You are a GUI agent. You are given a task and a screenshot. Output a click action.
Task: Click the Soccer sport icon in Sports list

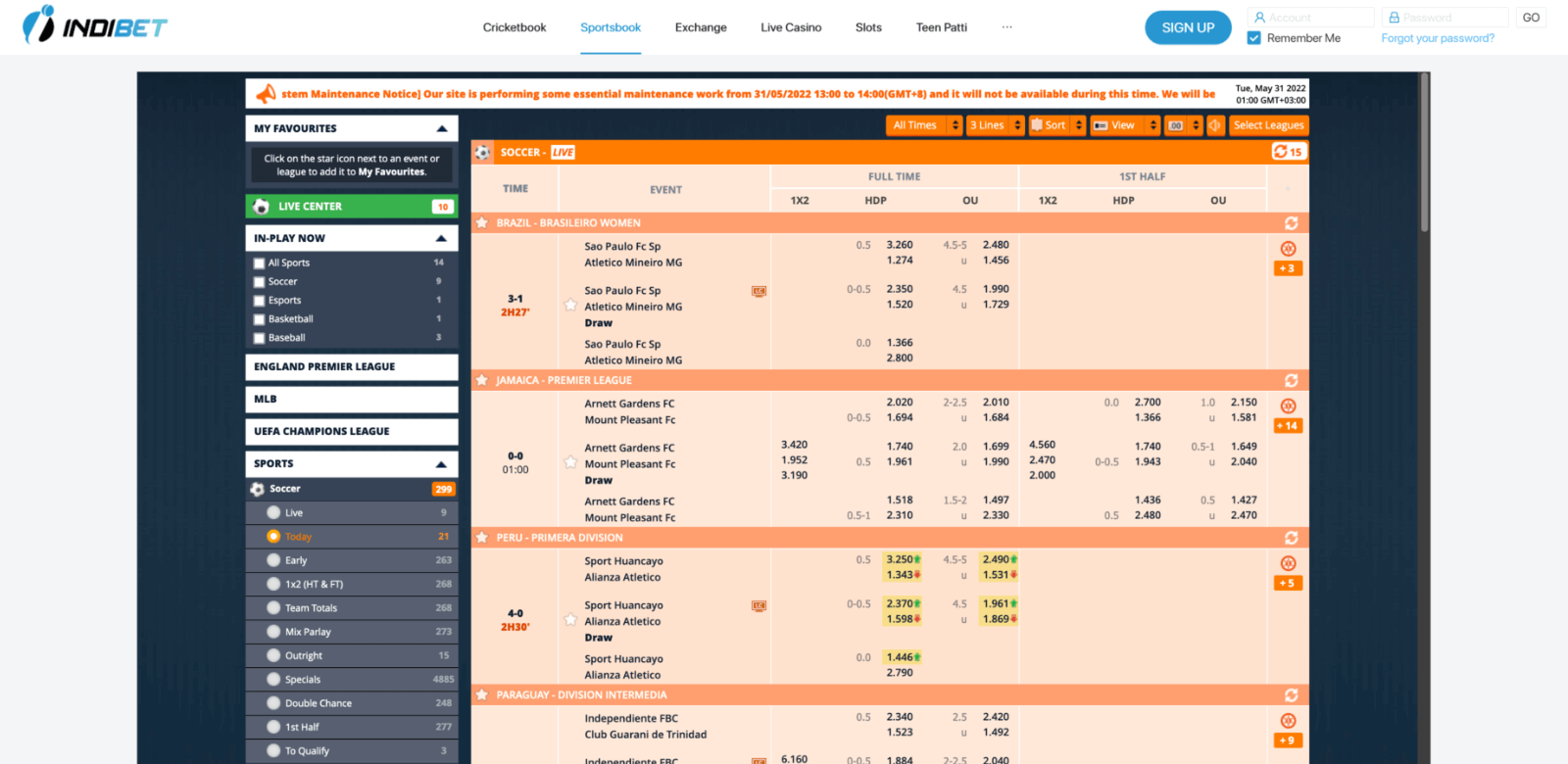[x=257, y=489]
